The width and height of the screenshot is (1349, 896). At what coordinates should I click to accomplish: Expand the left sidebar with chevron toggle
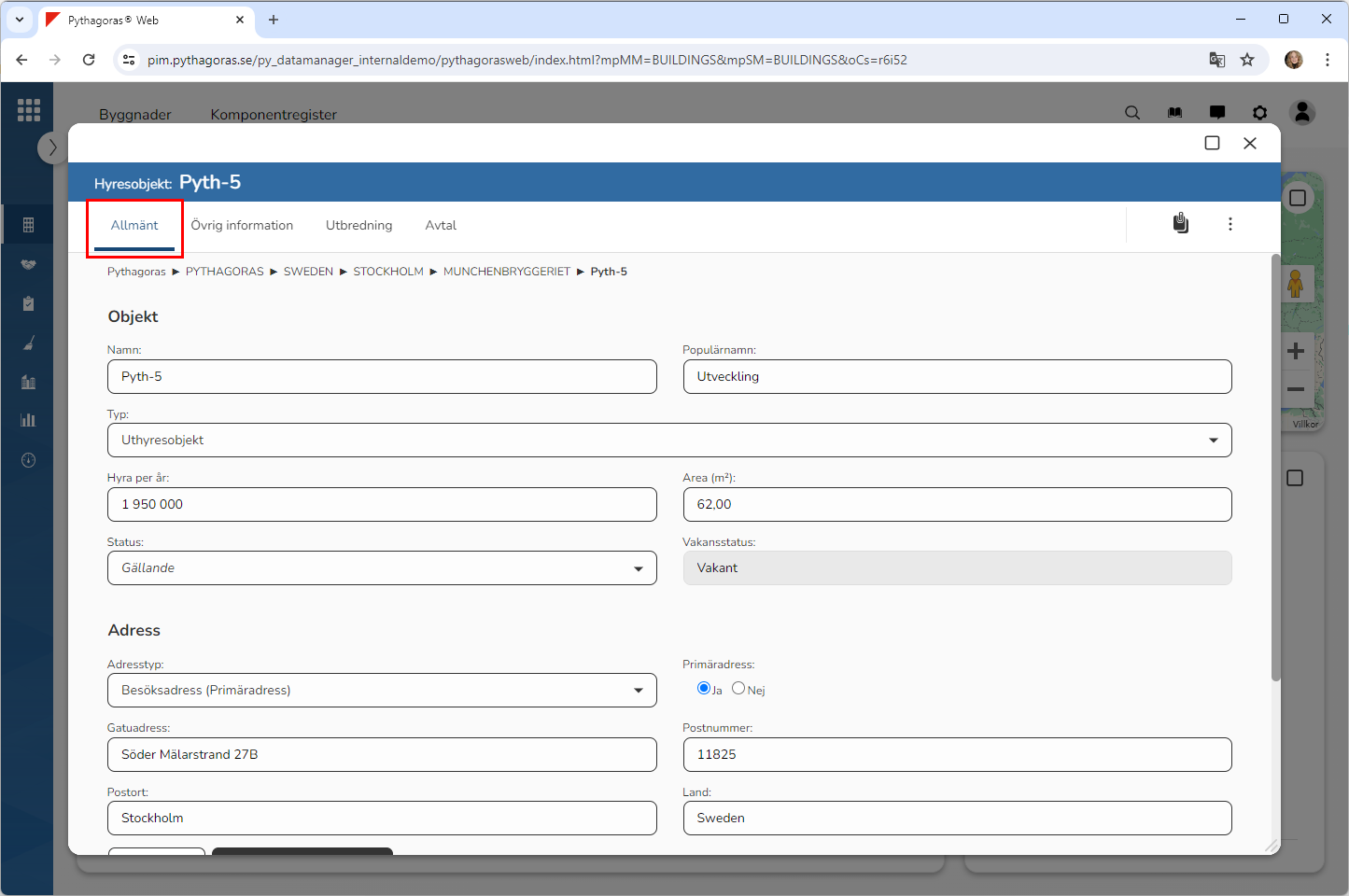click(52, 147)
